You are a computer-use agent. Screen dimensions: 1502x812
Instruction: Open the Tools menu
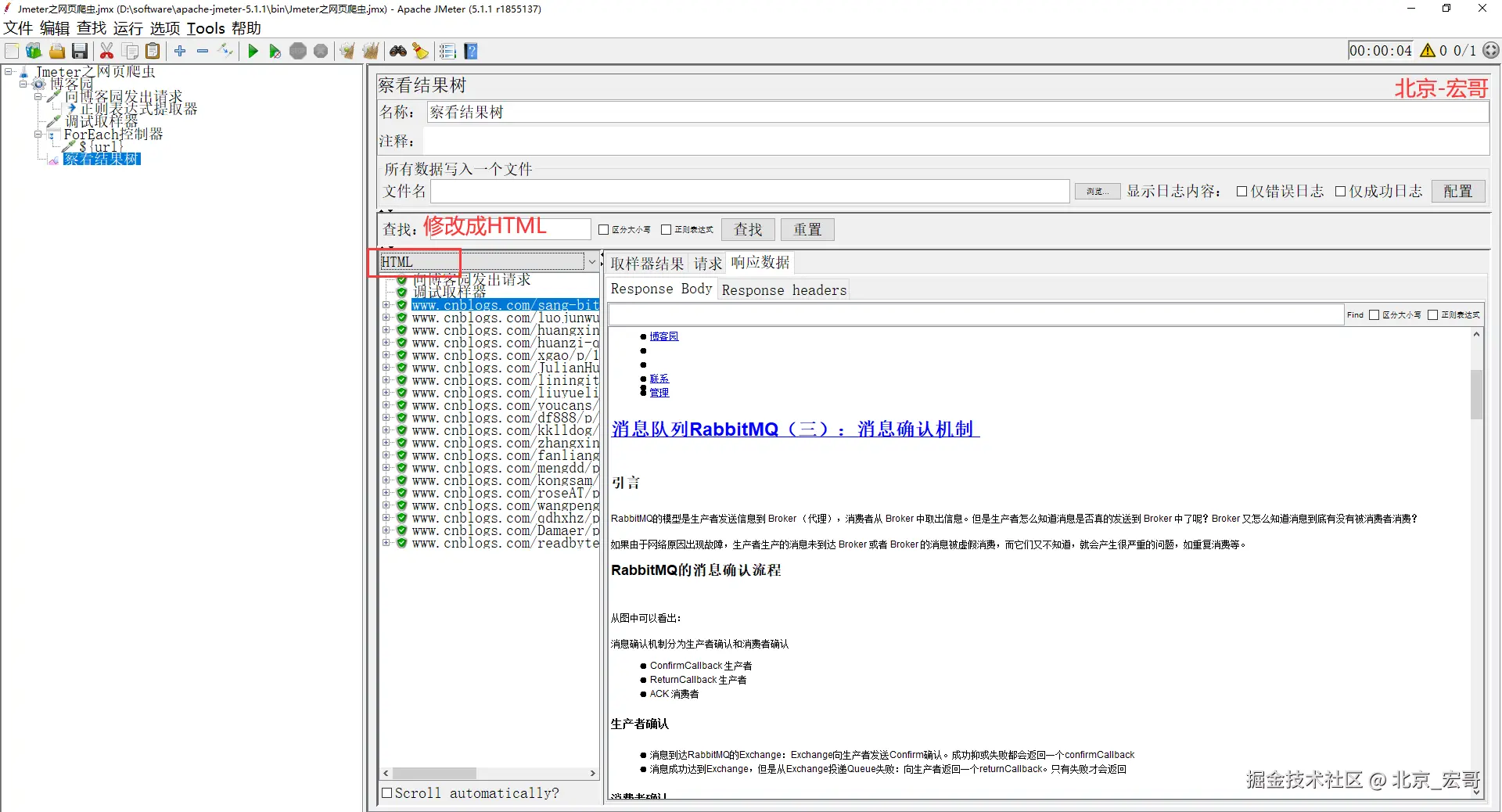point(206,29)
